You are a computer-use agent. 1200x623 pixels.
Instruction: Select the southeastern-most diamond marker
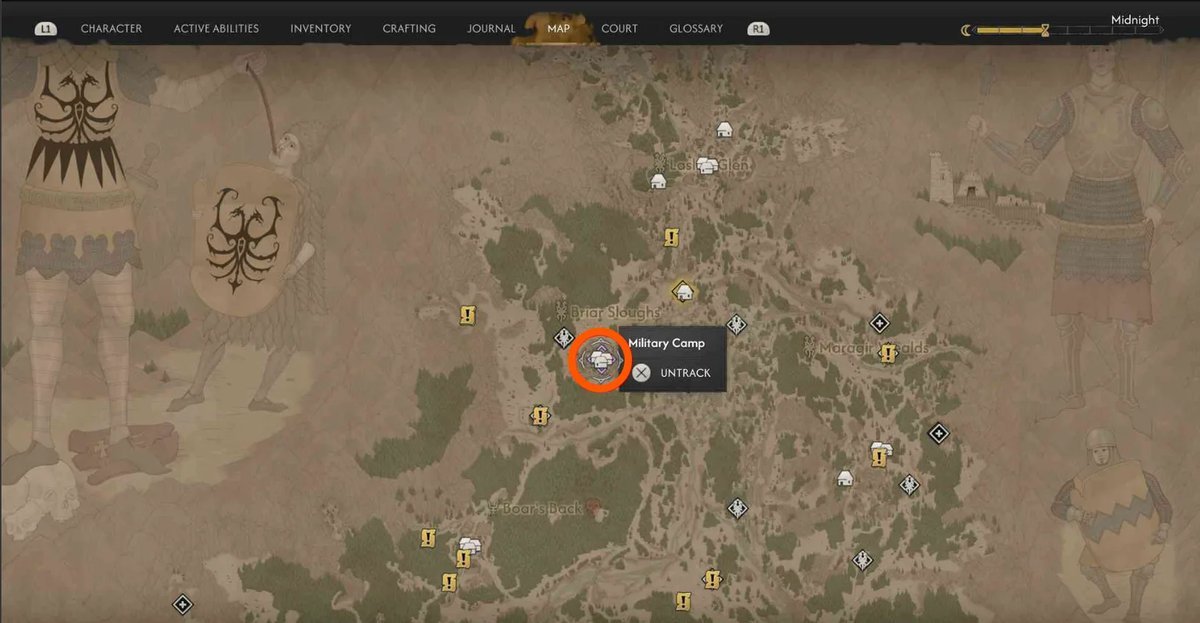tap(863, 560)
